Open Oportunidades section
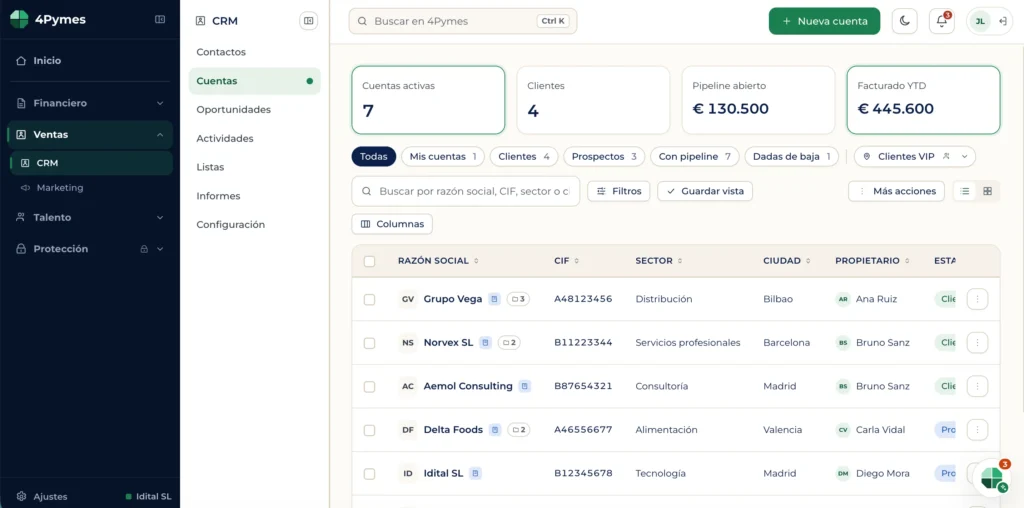 click(x=255, y=110)
